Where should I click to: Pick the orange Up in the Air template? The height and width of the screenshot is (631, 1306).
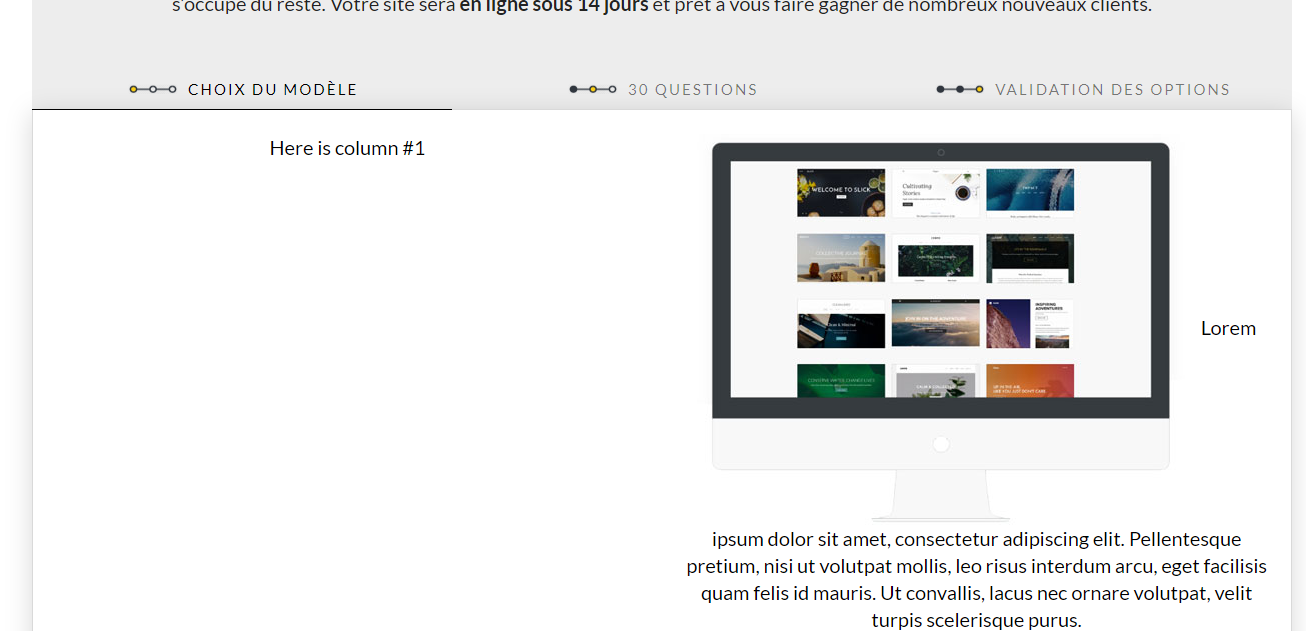[x=1030, y=381]
